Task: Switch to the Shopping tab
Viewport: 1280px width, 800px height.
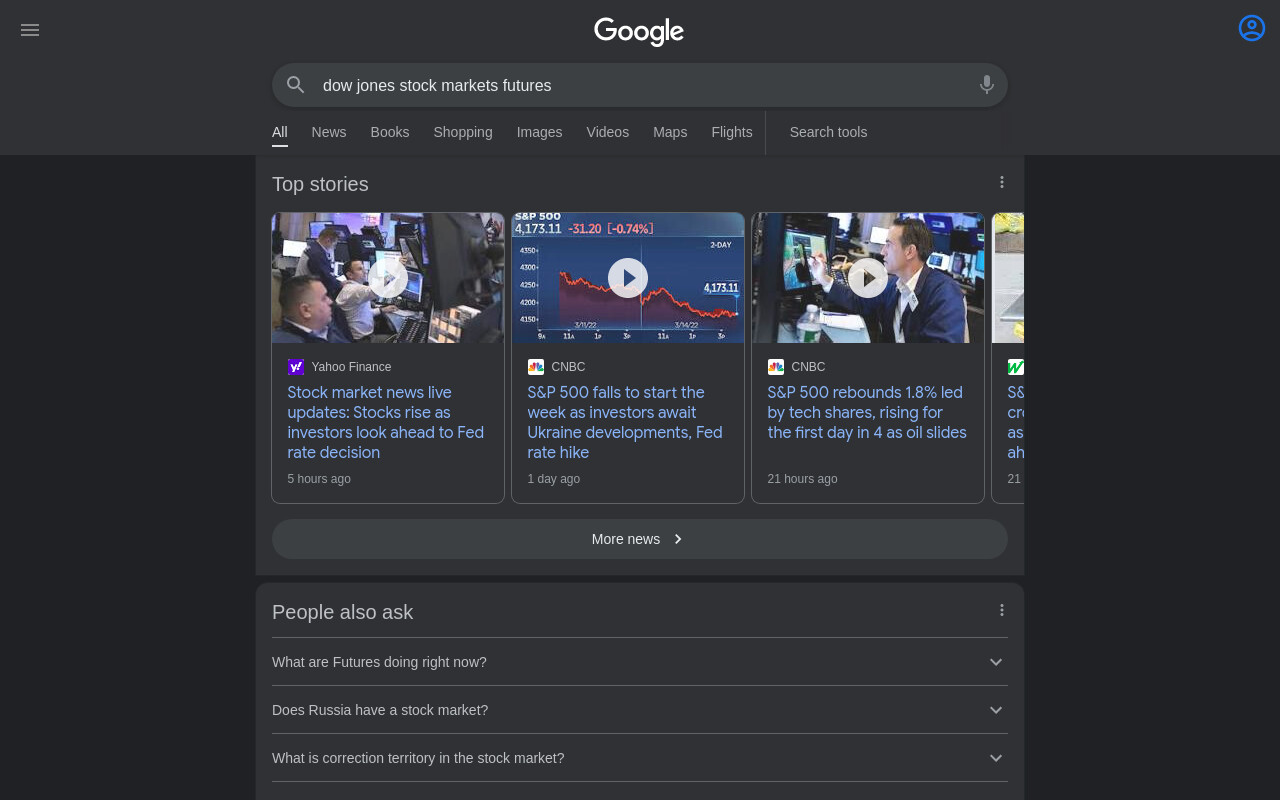Action: (x=463, y=132)
